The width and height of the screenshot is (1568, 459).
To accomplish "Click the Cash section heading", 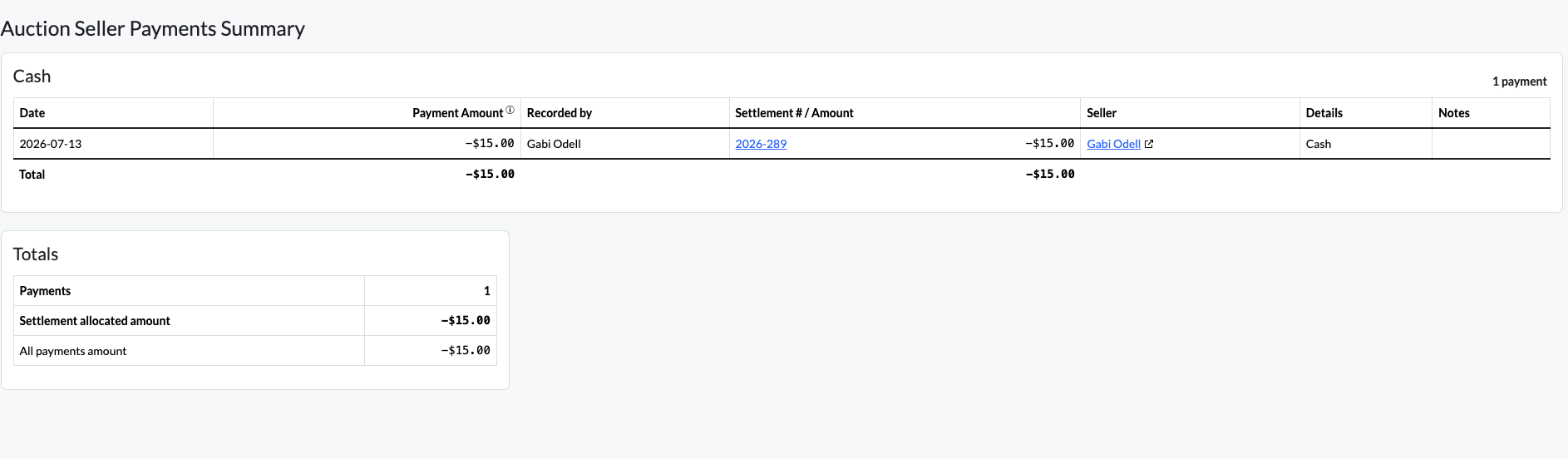I will coord(32,76).
